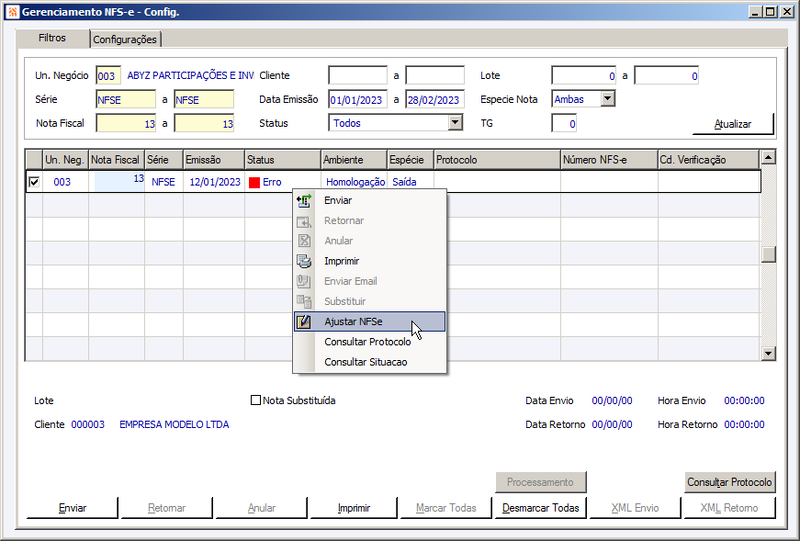The width and height of the screenshot is (800, 541).
Task: Click the grid scroll down arrow
Action: [768, 353]
